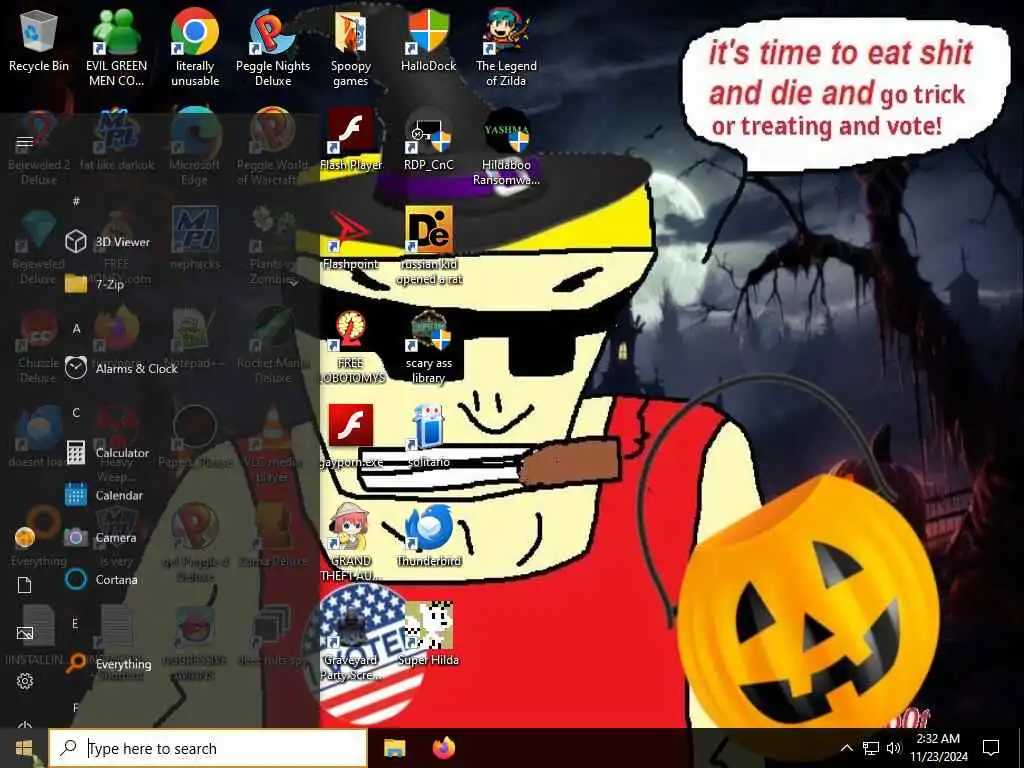Launch Firefox from the taskbar

[444, 748]
